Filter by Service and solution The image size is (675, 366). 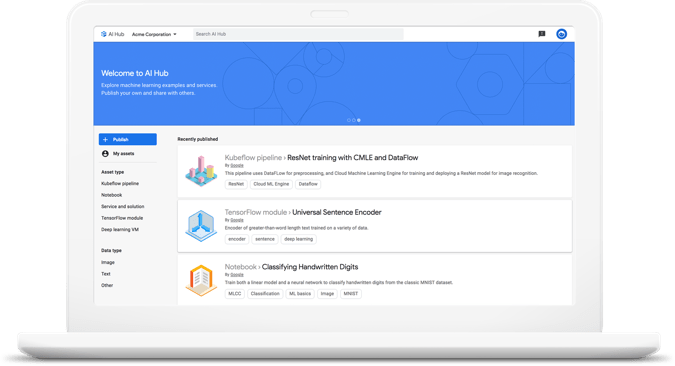point(123,207)
